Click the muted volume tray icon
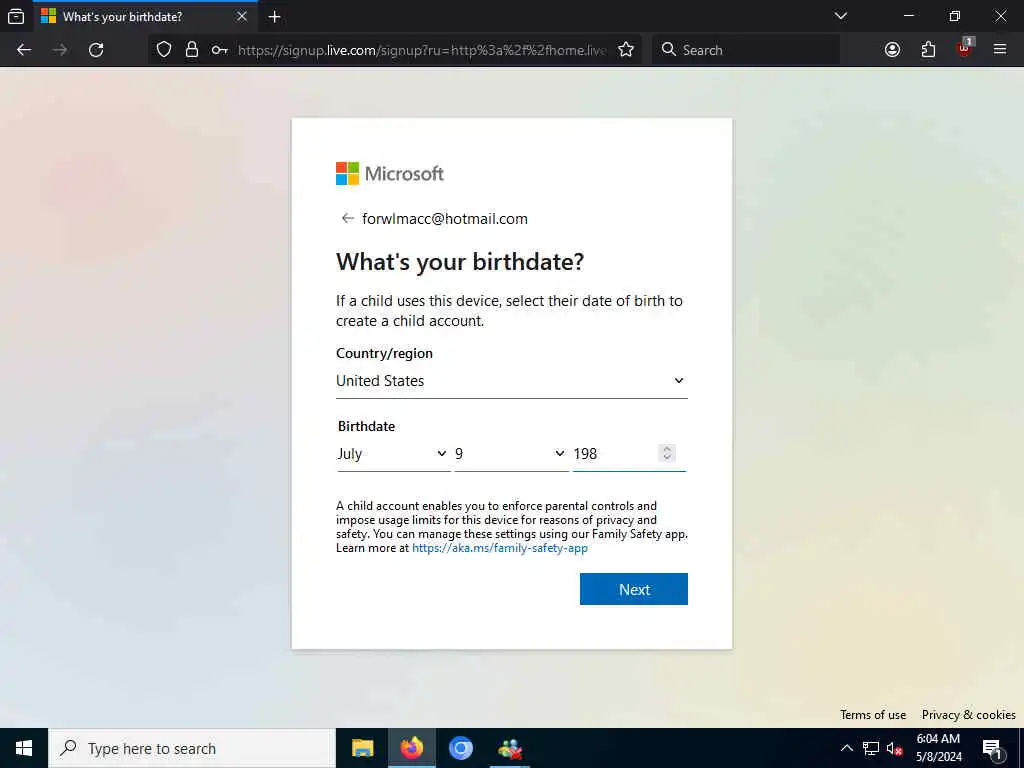This screenshot has width=1024, height=768. coord(894,748)
